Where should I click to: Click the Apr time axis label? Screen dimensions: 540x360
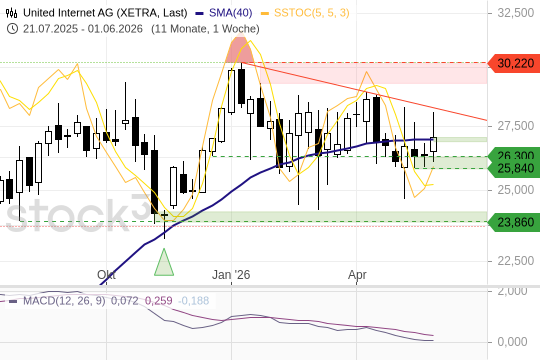(x=357, y=275)
